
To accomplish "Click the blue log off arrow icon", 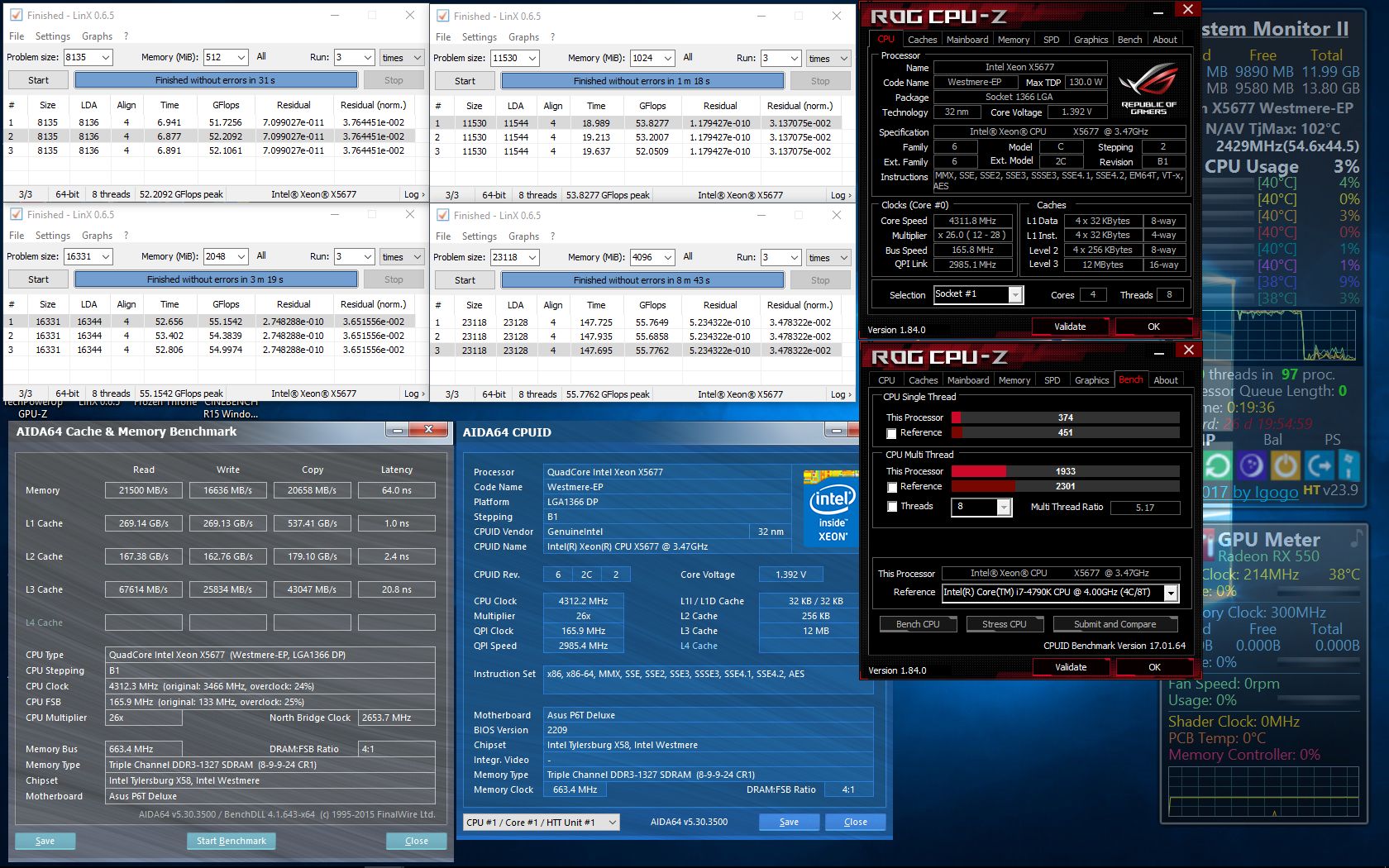I will coord(1319,466).
